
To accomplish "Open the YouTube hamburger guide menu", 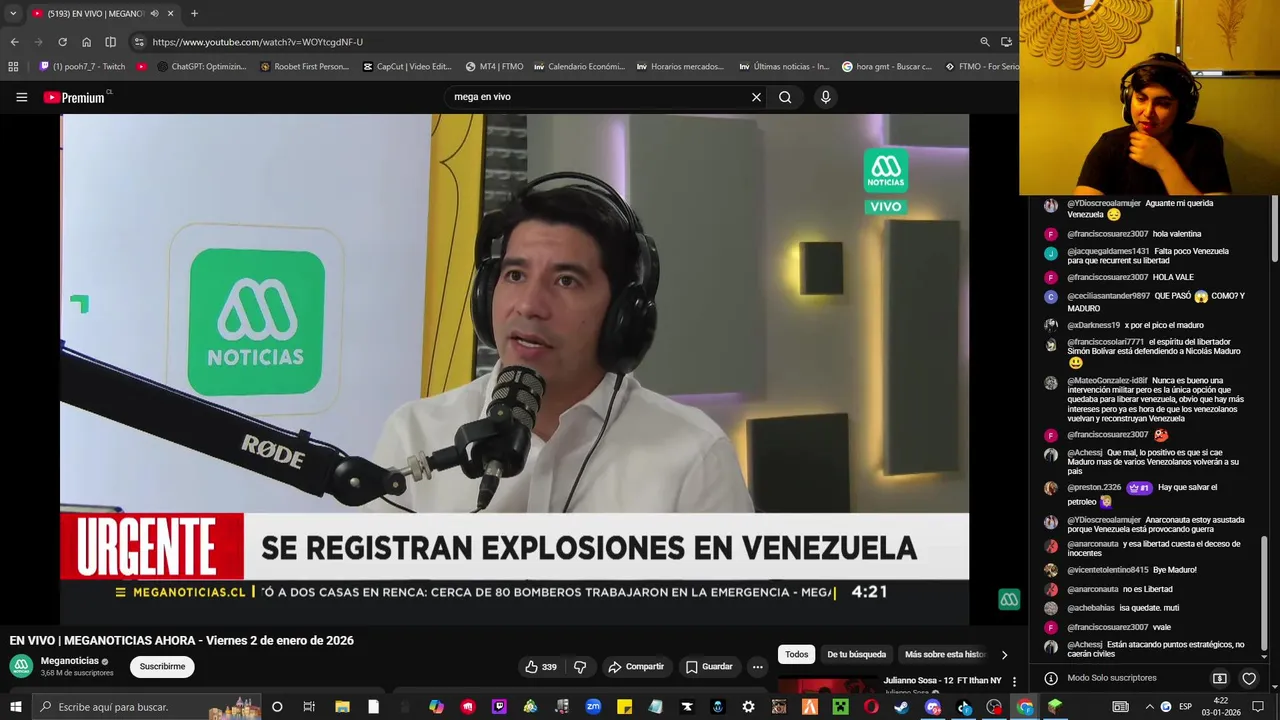I will click(x=21, y=97).
